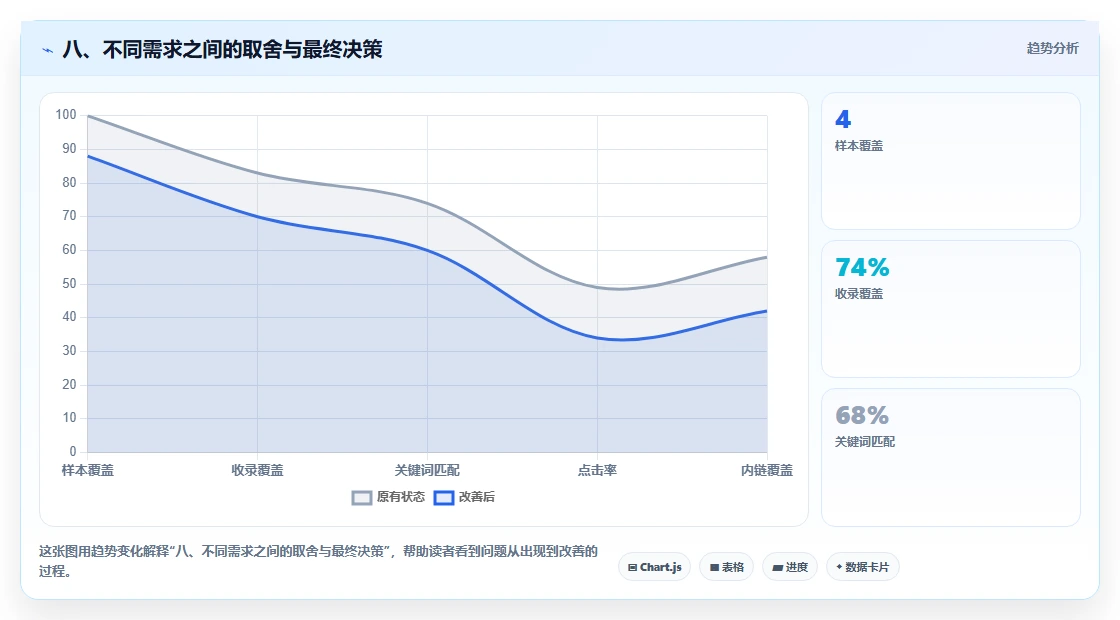Click the 点击率 x-axis label
Screen dimensions: 1120x620
coord(597,470)
